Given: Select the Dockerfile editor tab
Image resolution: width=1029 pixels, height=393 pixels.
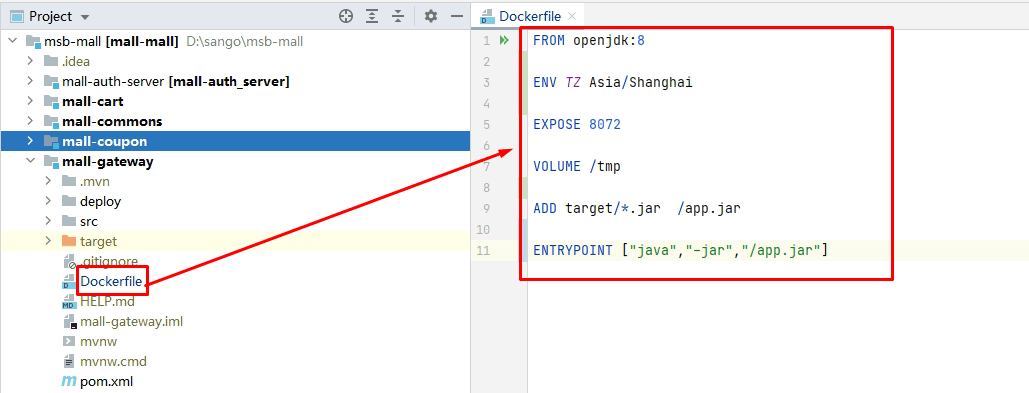Looking at the screenshot, I should coord(529,16).
